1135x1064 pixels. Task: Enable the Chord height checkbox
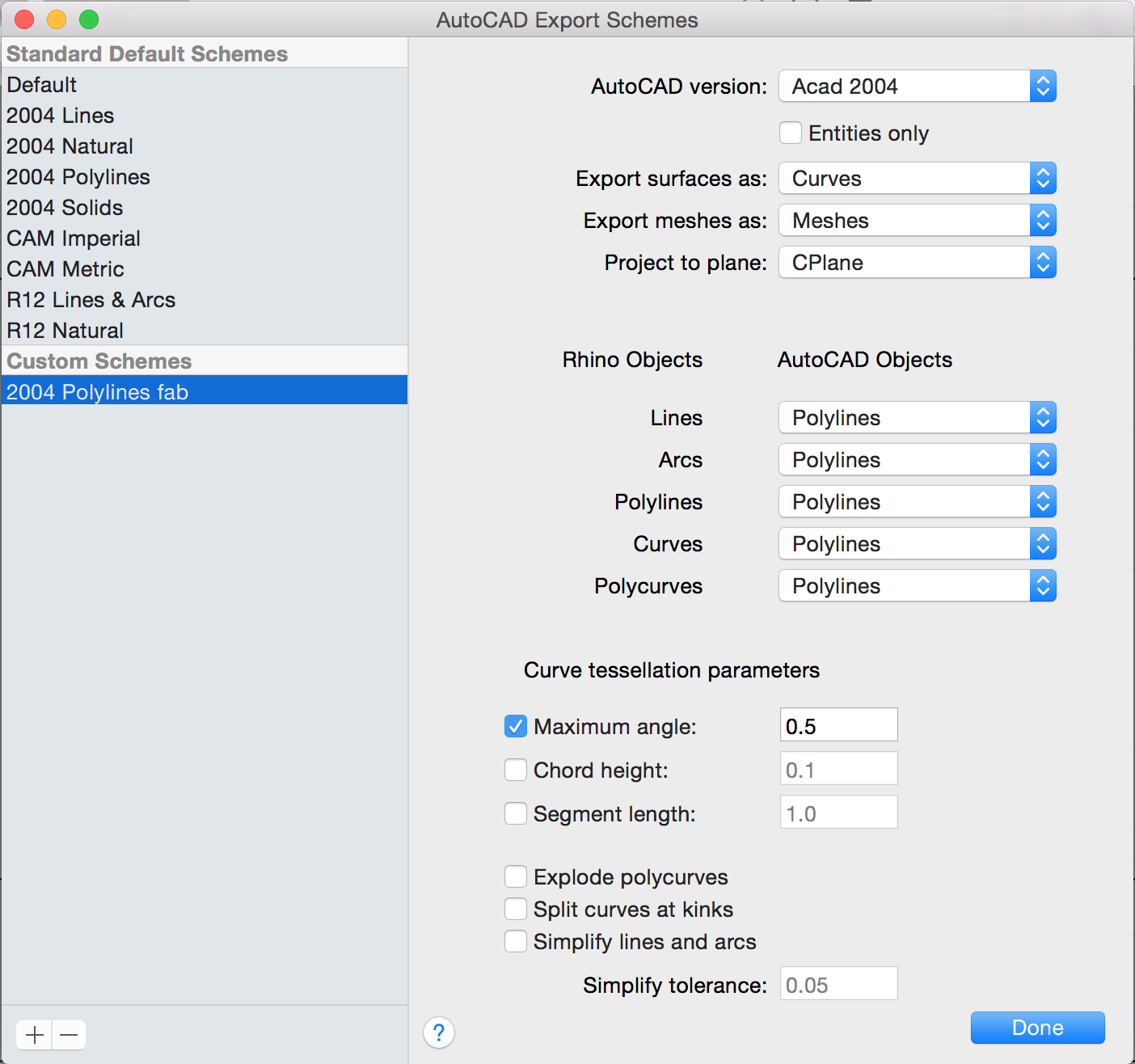516,770
